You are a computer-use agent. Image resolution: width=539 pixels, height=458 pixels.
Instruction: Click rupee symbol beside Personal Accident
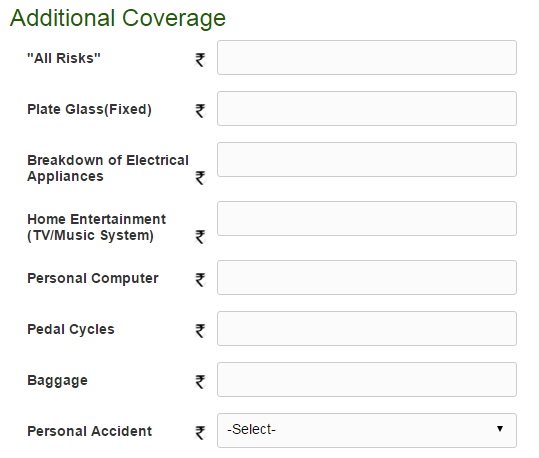[x=200, y=433]
